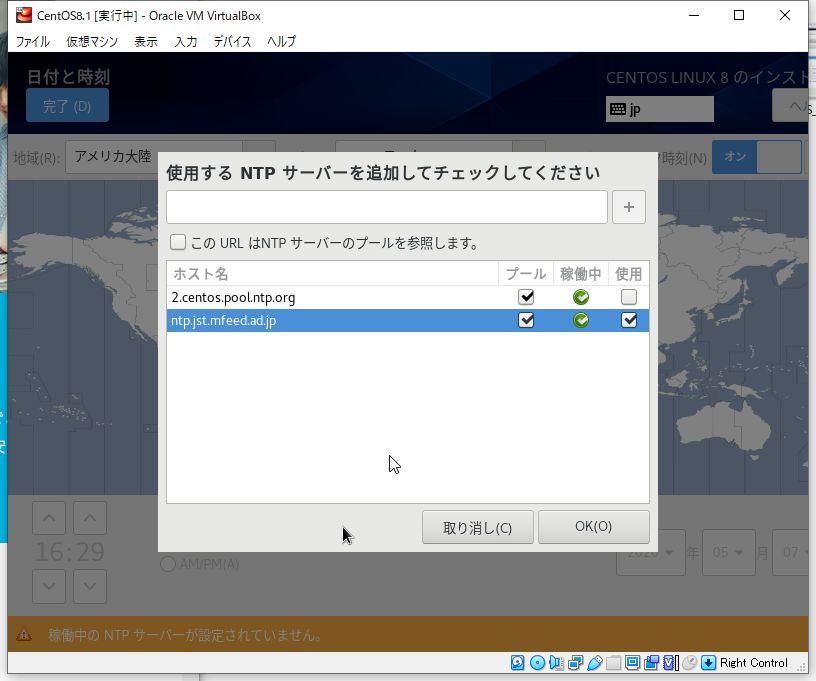This screenshot has width=816, height=681.
Task: Select the ntp.jst.mfeed.ad.jp row
Action: pyautogui.click(x=407, y=320)
